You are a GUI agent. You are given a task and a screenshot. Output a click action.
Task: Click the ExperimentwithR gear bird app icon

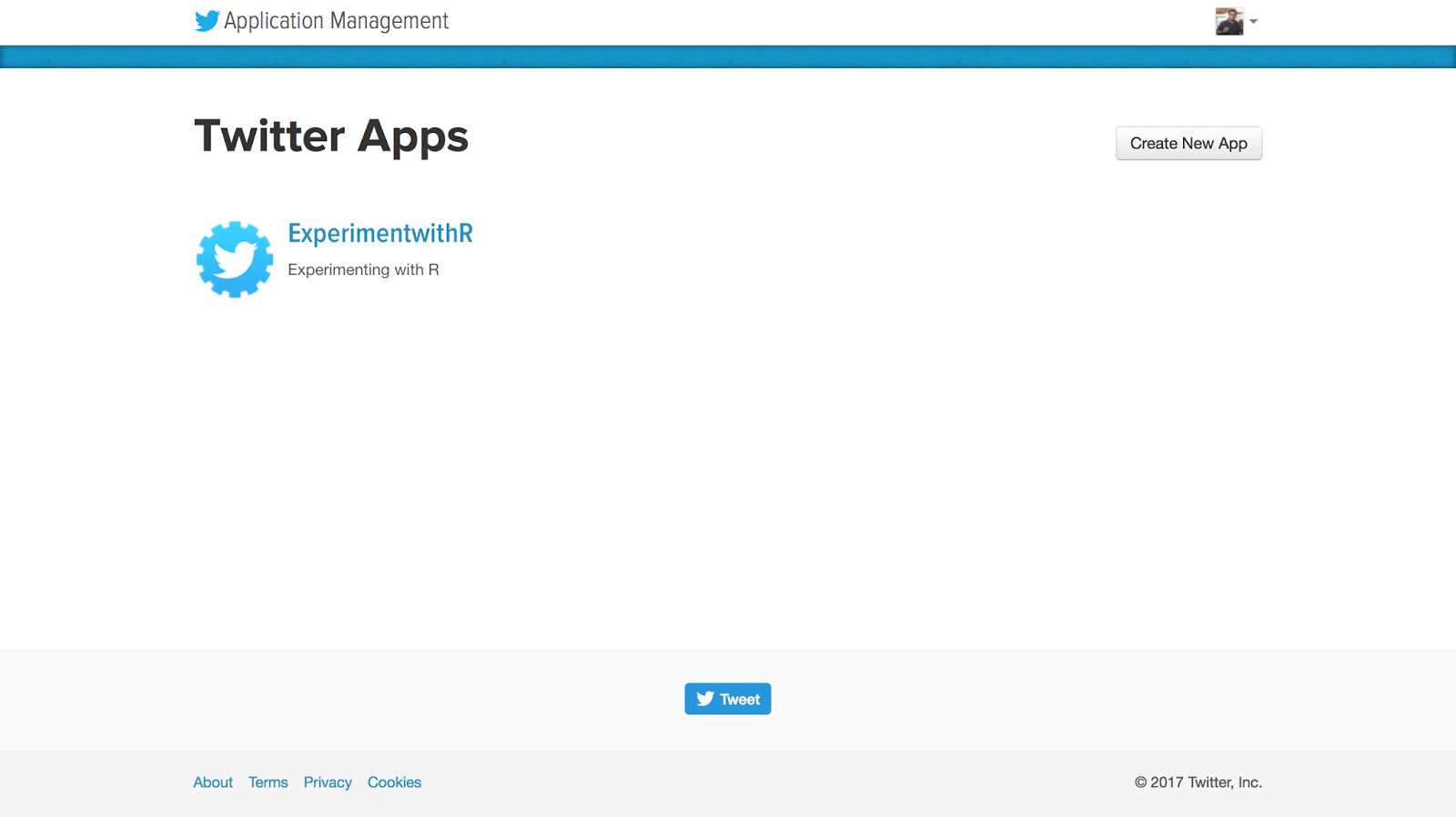coord(235,259)
